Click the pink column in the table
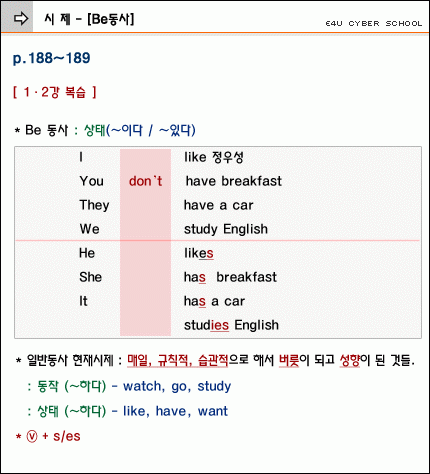This screenshot has height=474, width=430. click(145, 242)
